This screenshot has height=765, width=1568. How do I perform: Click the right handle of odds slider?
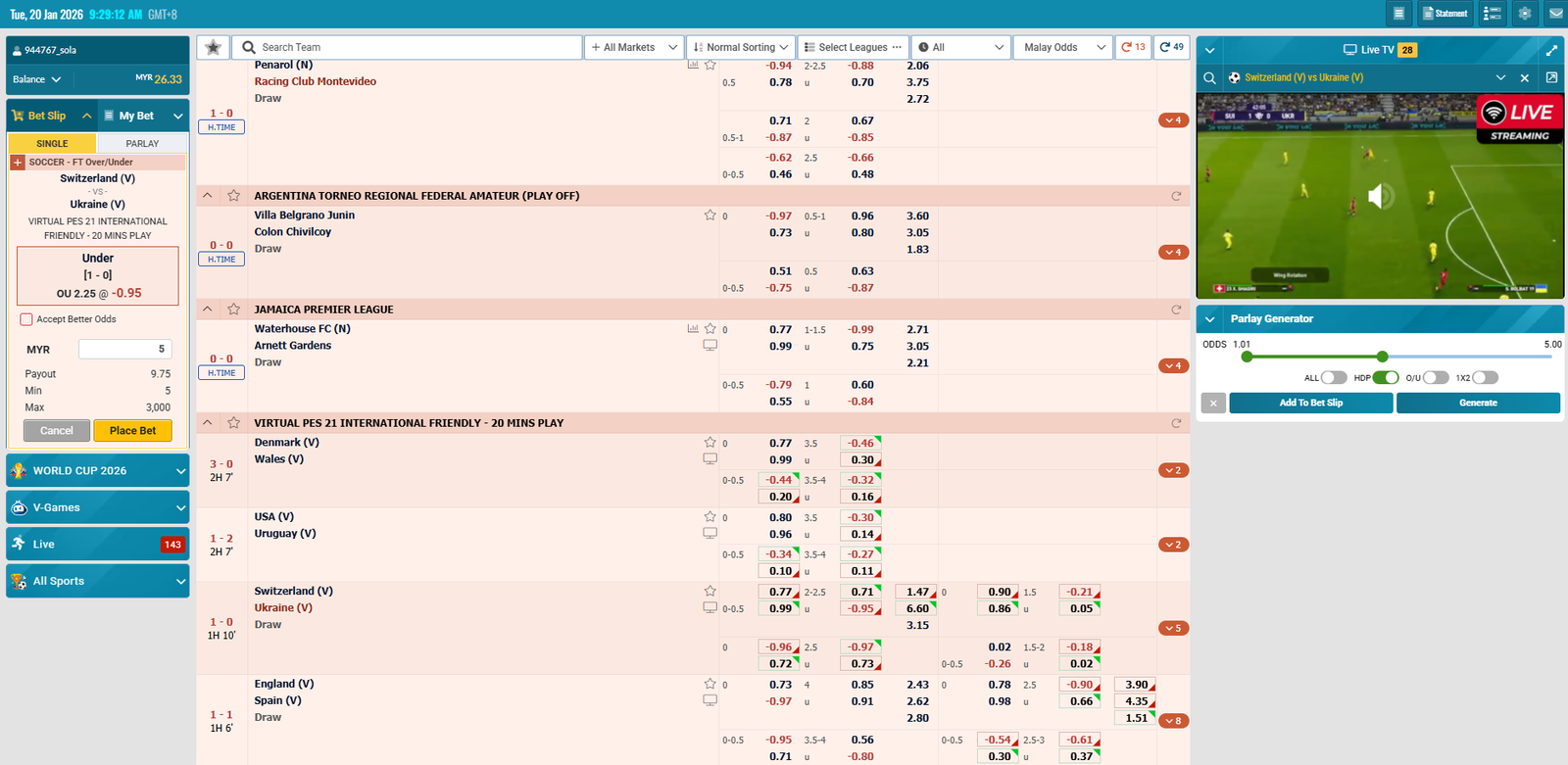click(1382, 357)
